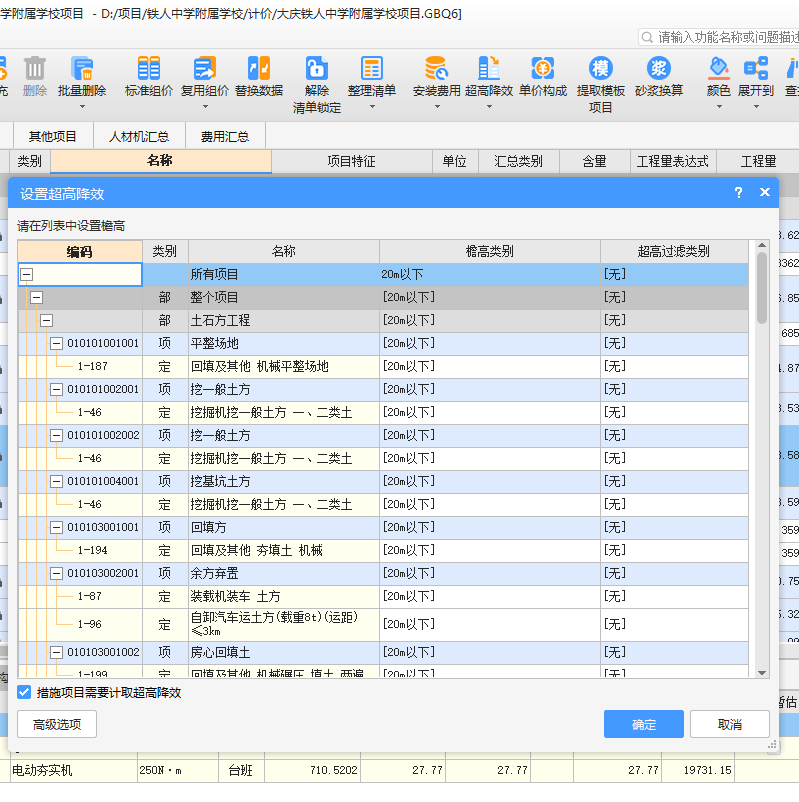Collapse item 010103001001 回填方
Screen dimensions: 799x802
point(56,527)
